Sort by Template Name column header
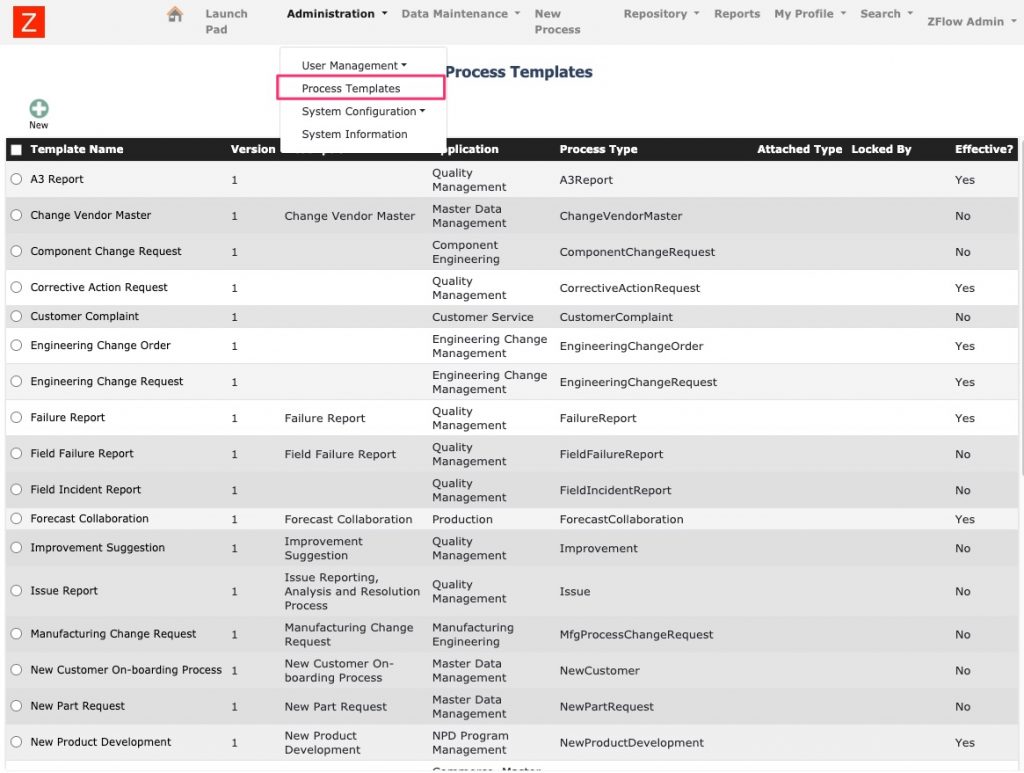Screen dimensions: 1024x773 (x=76, y=150)
